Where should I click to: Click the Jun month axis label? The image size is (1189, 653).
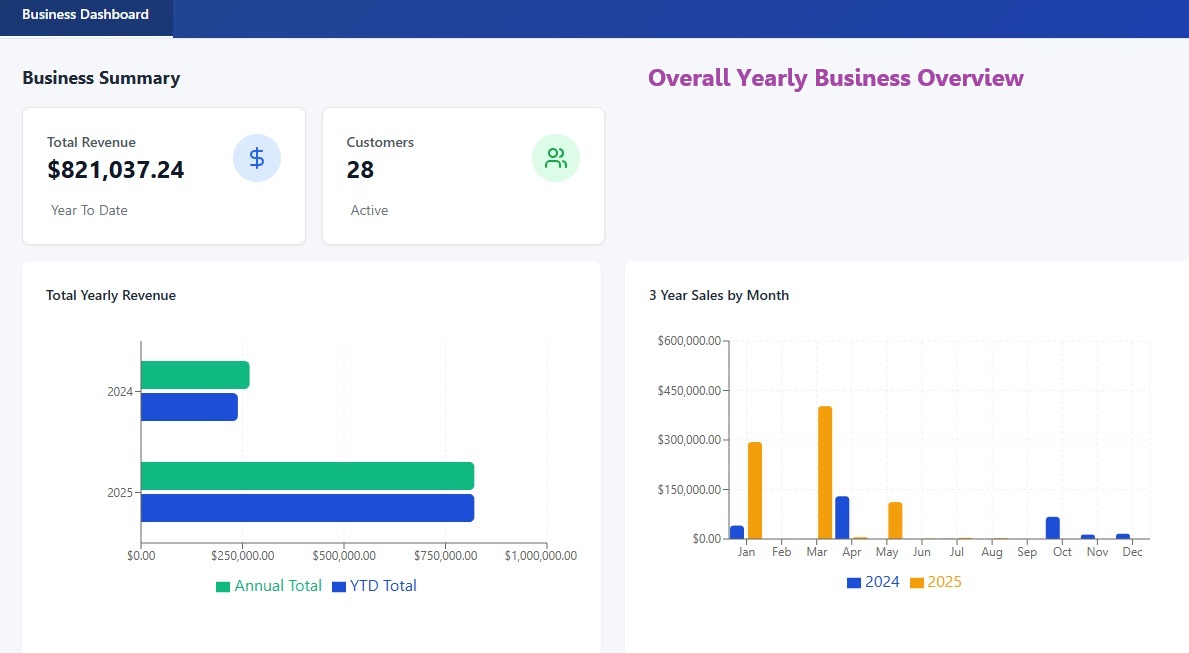click(x=921, y=552)
